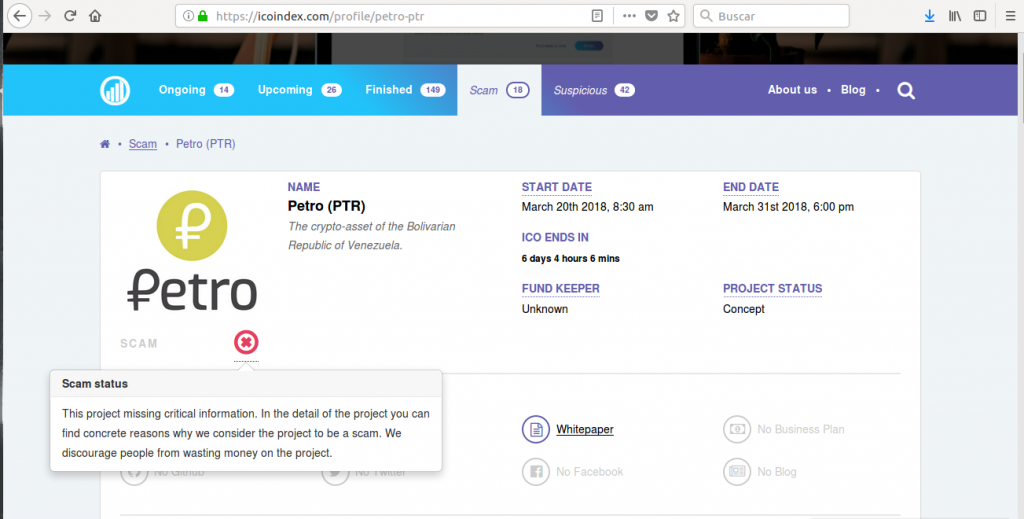Click the Petro coin logo image
Viewport: 1024px width, 519px height.
click(x=192, y=250)
